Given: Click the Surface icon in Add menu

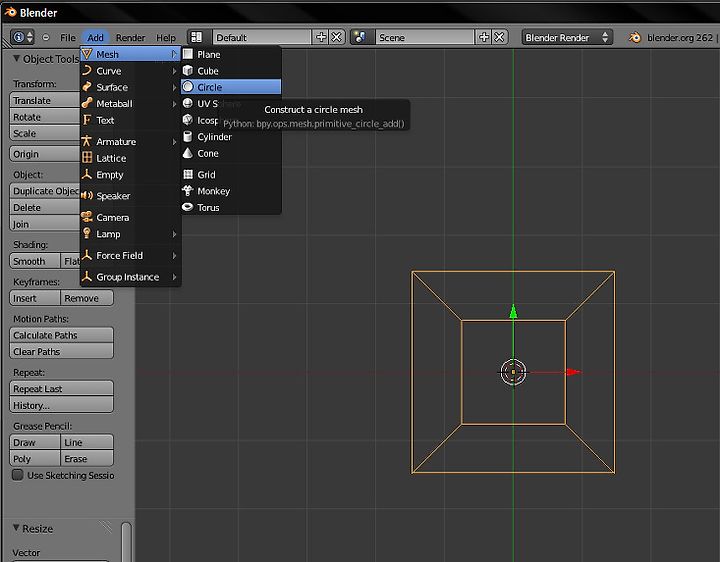Looking at the screenshot, I should click(x=87, y=87).
